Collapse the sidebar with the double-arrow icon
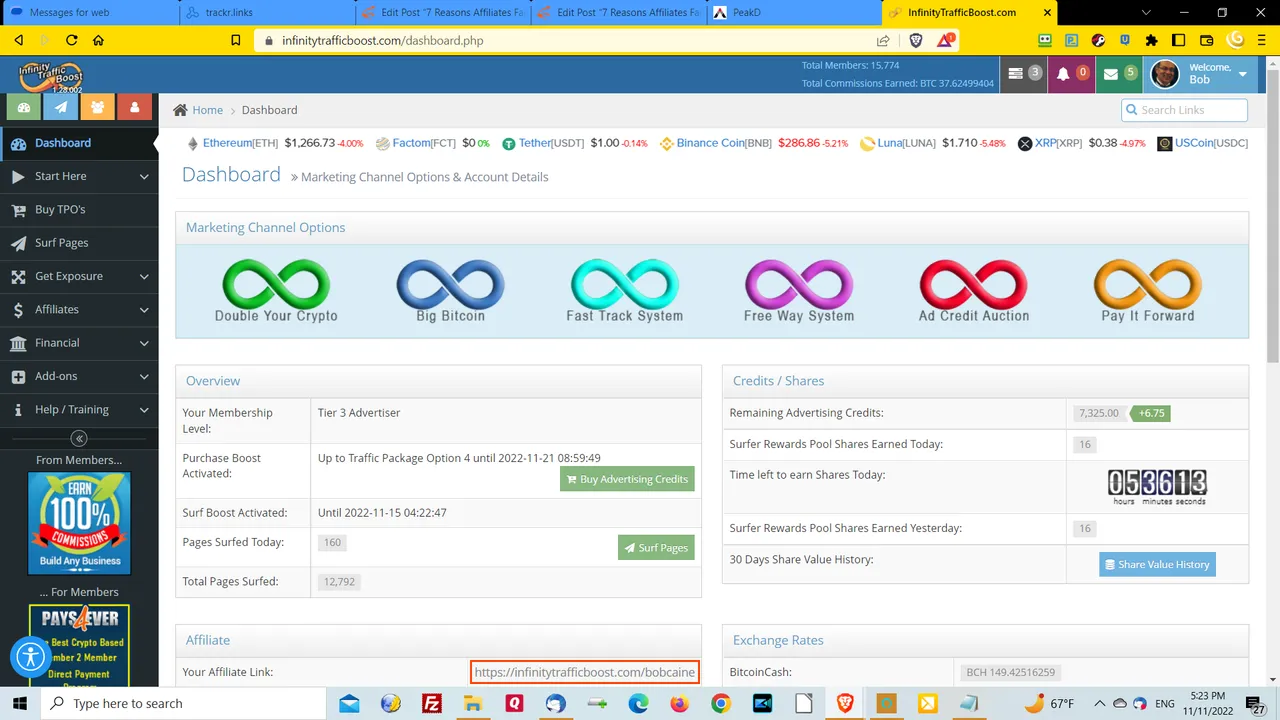 pyautogui.click(x=79, y=438)
